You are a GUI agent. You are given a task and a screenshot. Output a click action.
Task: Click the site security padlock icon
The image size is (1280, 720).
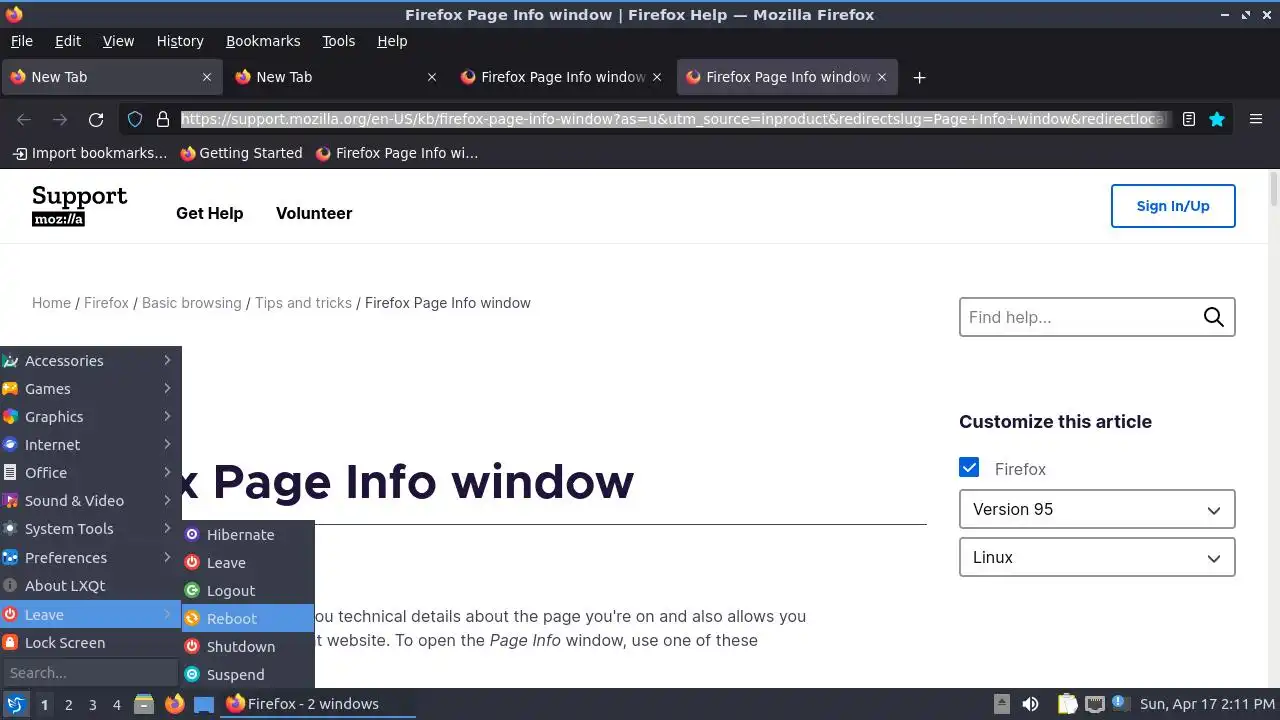(x=163, y=119)
